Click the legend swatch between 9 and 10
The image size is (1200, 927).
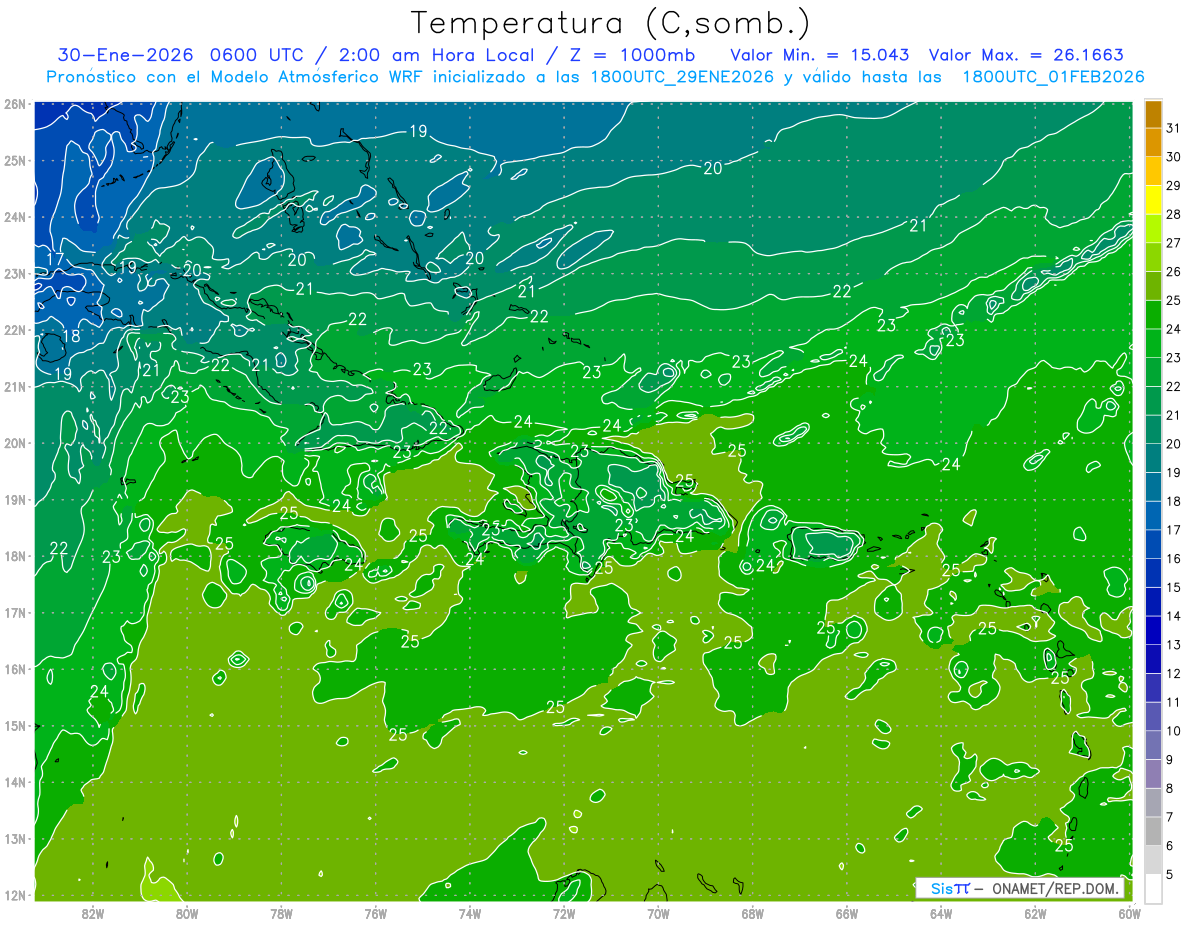point(1153,745)
